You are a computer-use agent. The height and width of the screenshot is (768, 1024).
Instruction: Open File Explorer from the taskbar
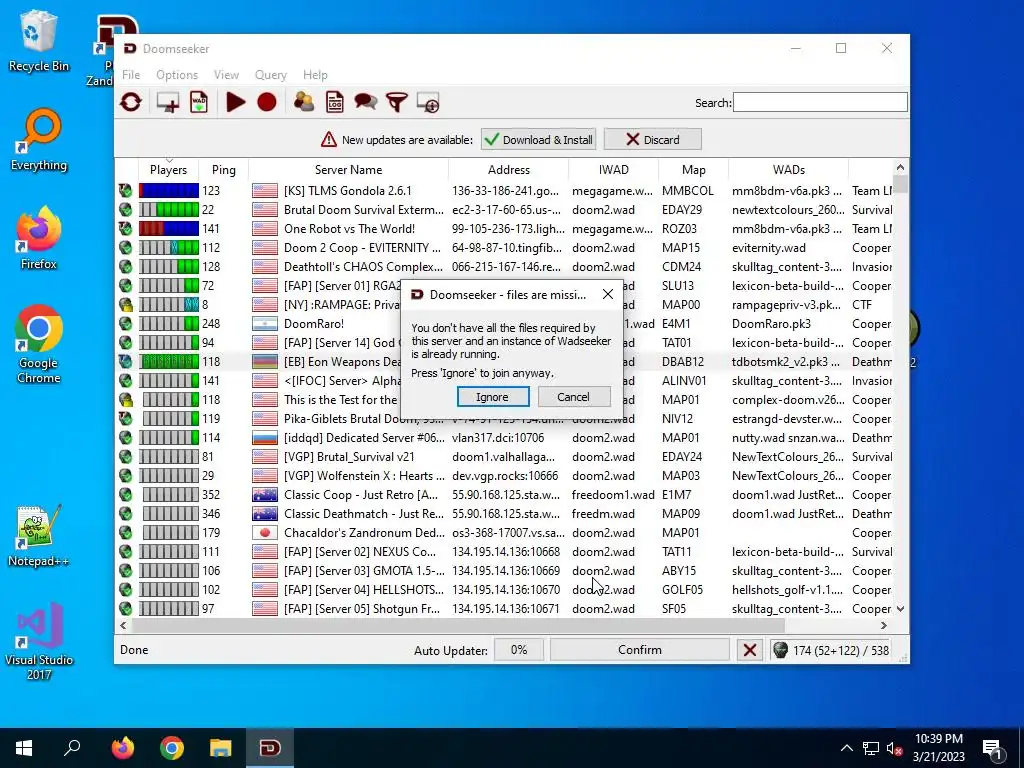pyautogui.click(x=221, y=748)
